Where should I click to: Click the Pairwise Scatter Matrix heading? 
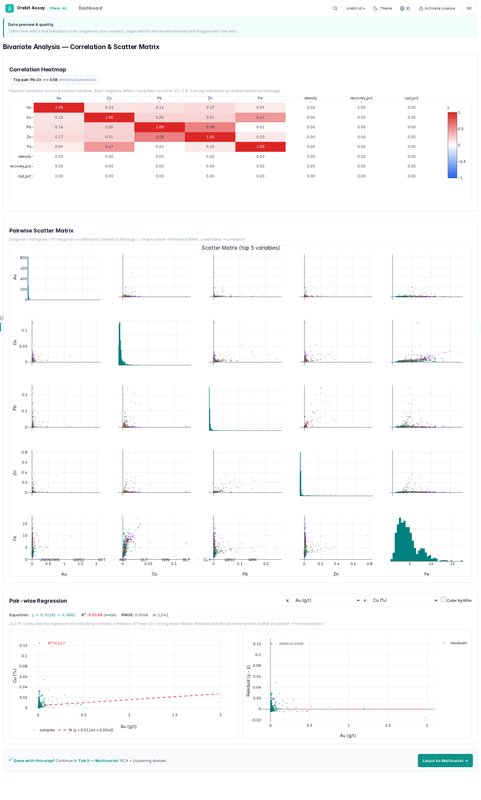41,231
